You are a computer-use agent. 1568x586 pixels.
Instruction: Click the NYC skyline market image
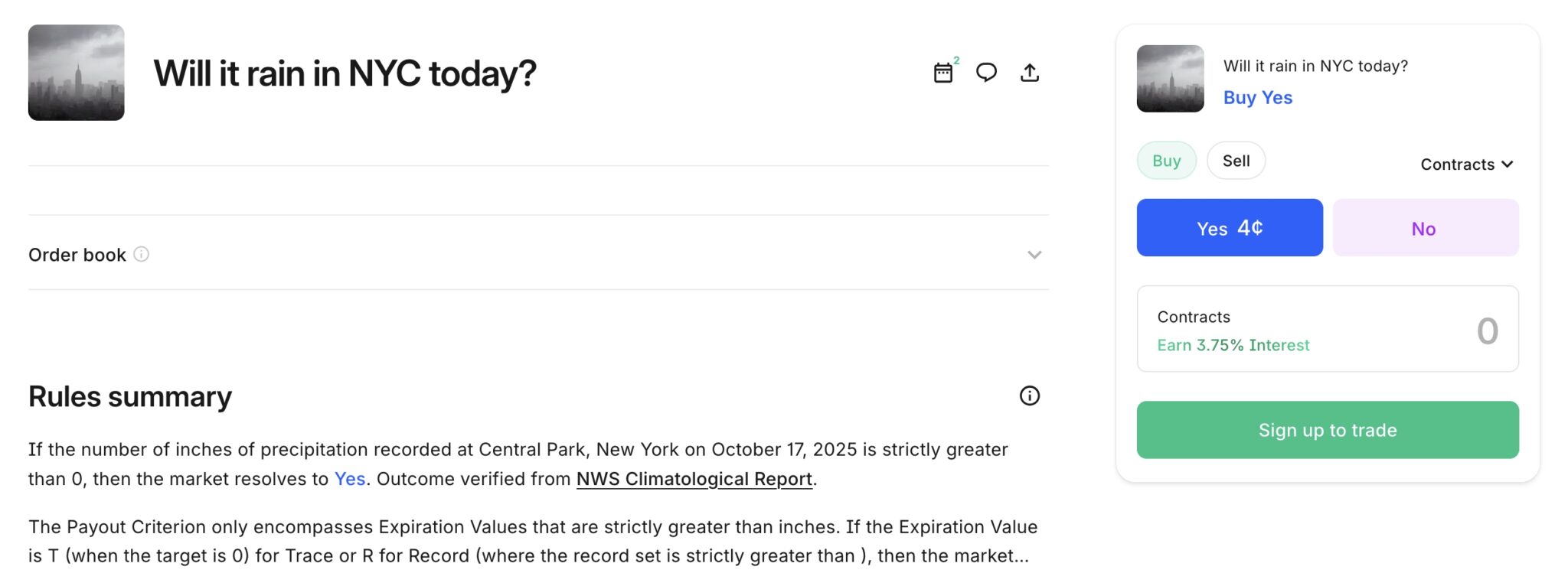[77, 73]
